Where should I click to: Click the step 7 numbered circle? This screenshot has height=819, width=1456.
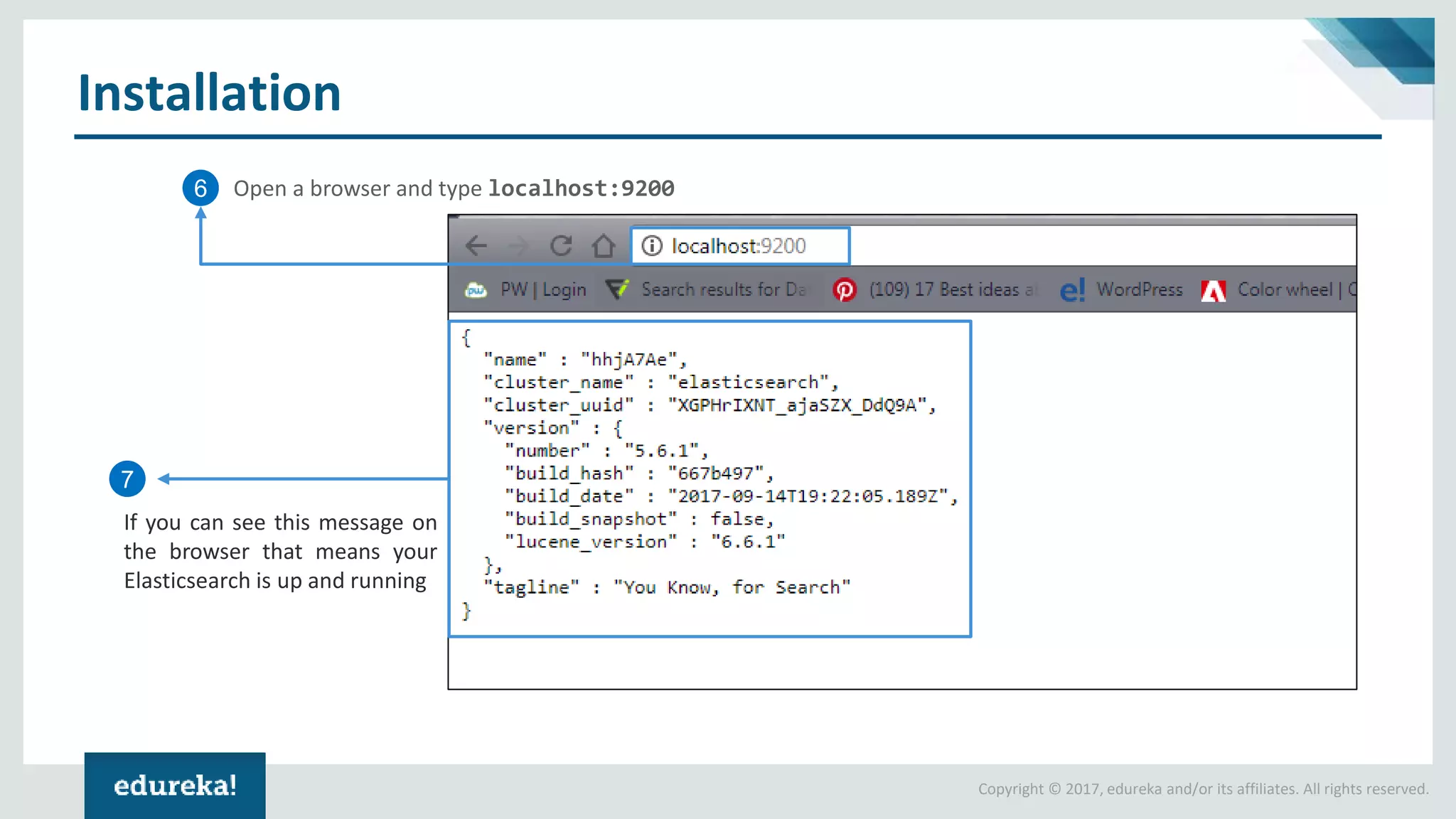pos(127,479)
